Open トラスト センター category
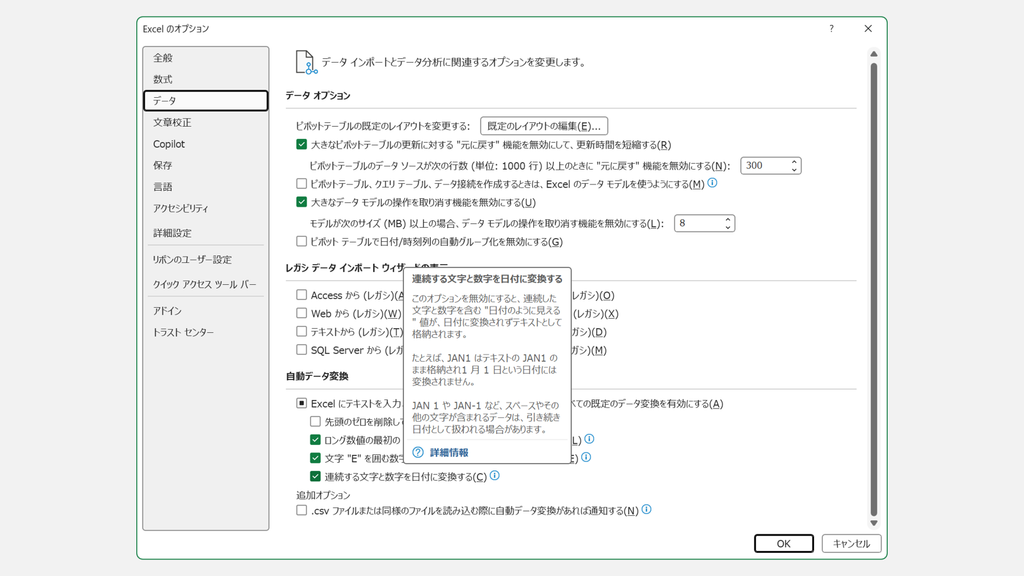 205,333
